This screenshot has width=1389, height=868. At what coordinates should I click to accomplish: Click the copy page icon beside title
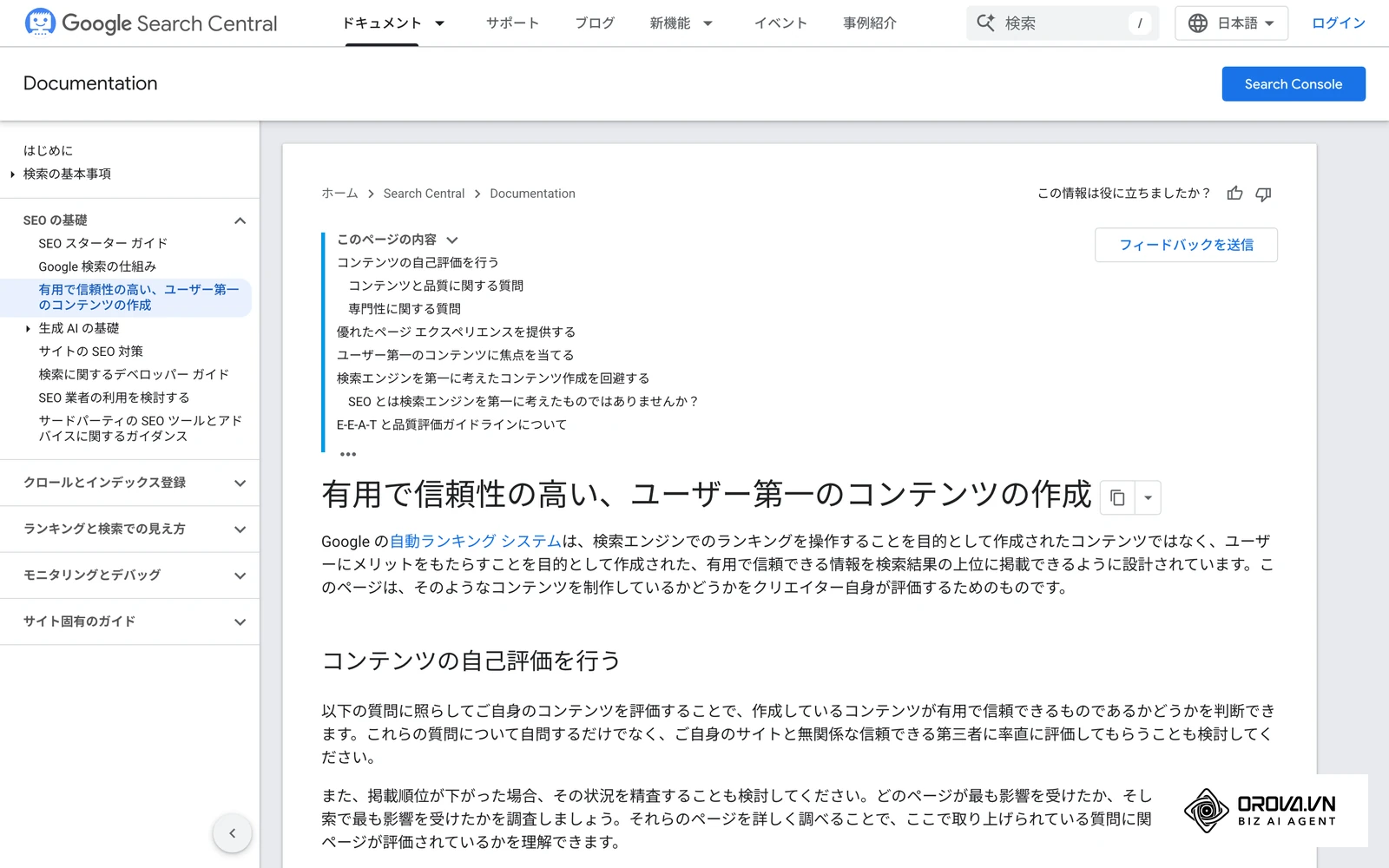point(1117,497)
